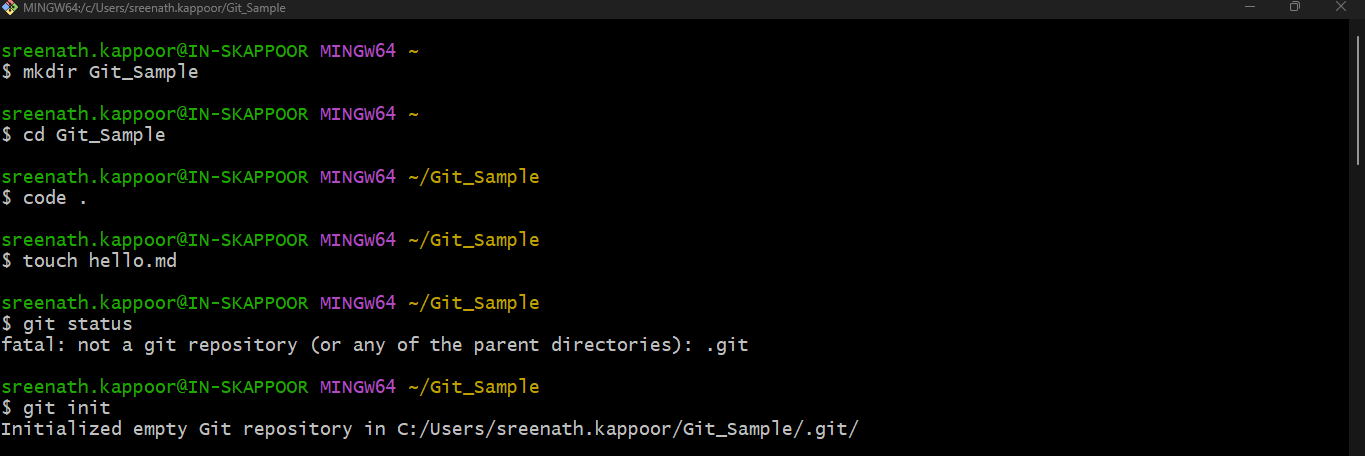Click the 'git status' command line

(77, 324)
